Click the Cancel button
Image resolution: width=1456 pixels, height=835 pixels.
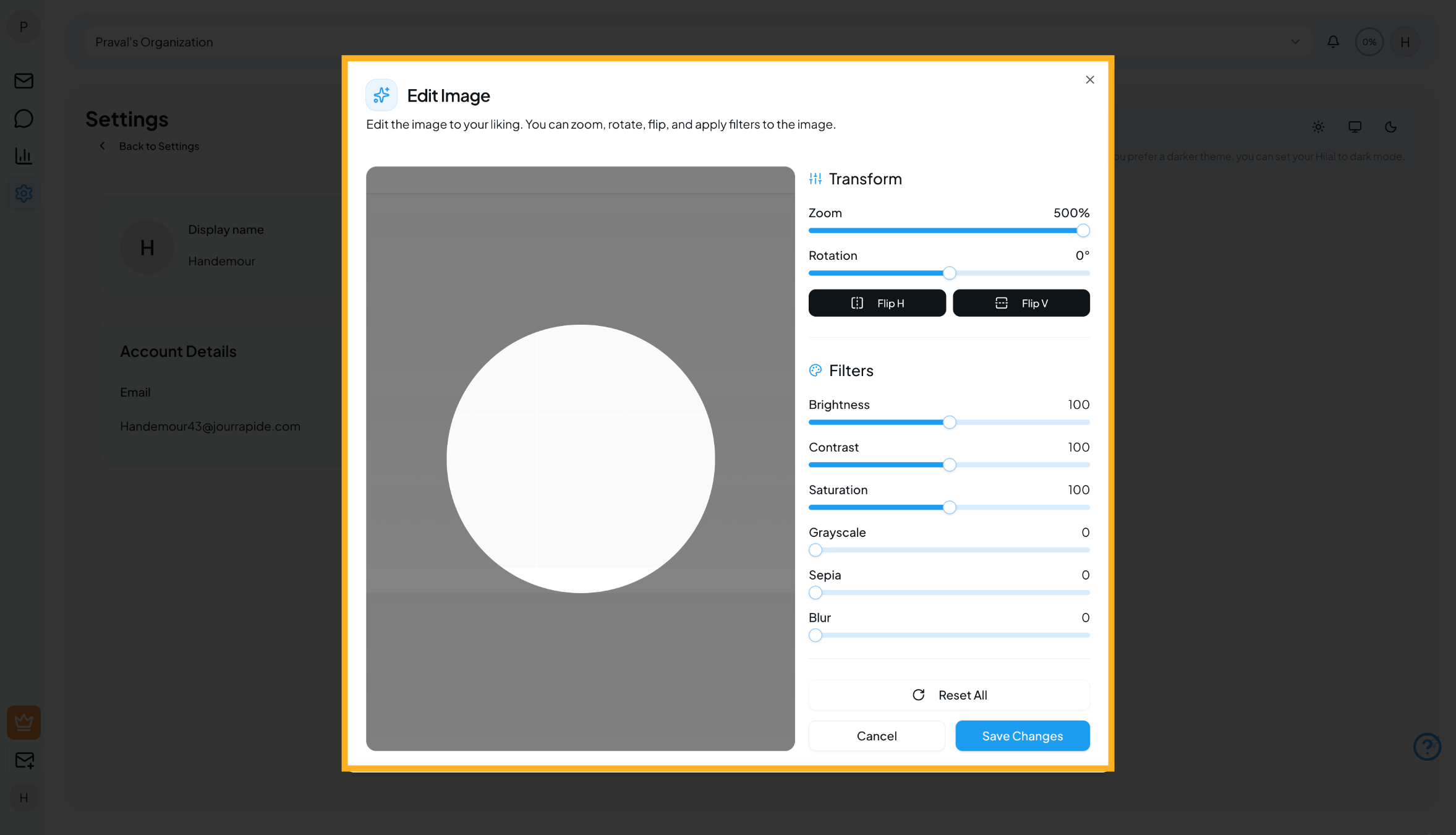click(x=876, y=736)
